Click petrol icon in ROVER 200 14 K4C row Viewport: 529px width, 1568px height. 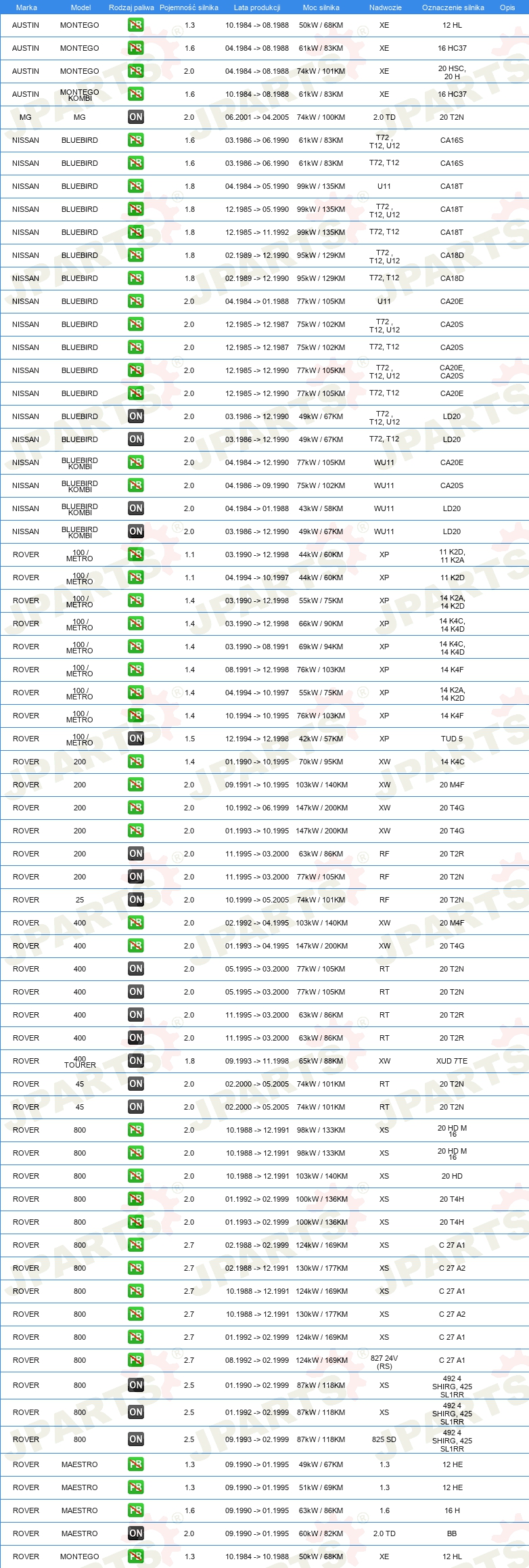(136, 762)
